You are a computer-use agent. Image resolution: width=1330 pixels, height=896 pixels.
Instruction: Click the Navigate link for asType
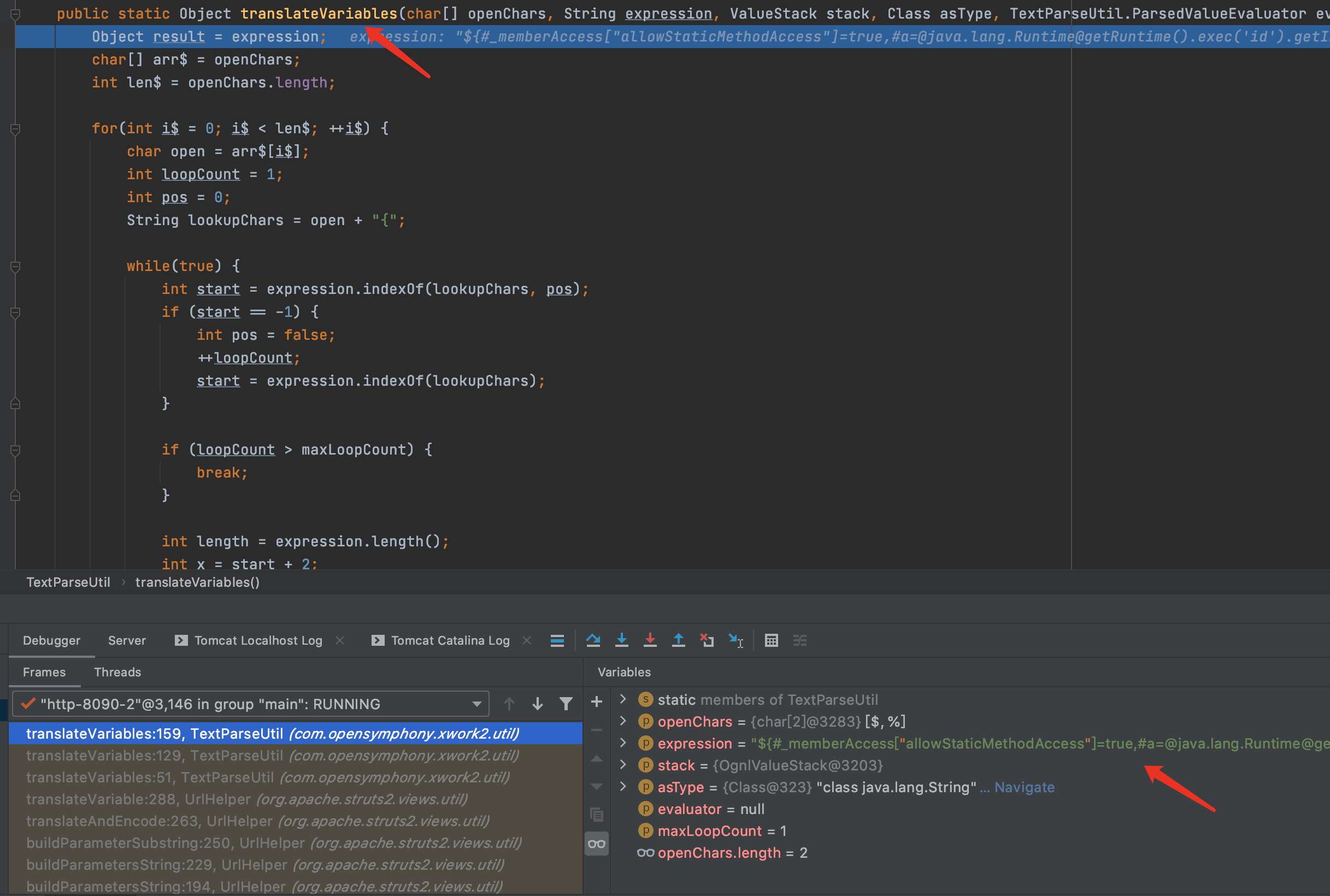(1024, 787)
